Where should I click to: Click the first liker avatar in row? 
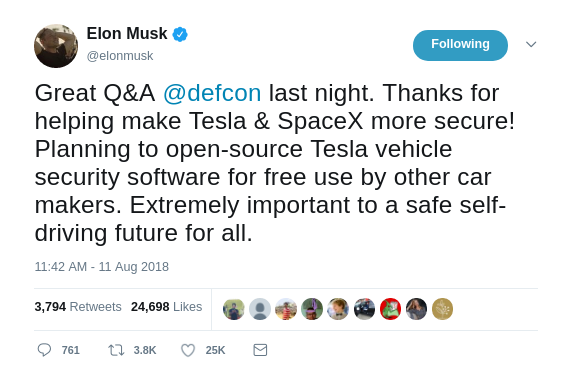pos(234,309)
